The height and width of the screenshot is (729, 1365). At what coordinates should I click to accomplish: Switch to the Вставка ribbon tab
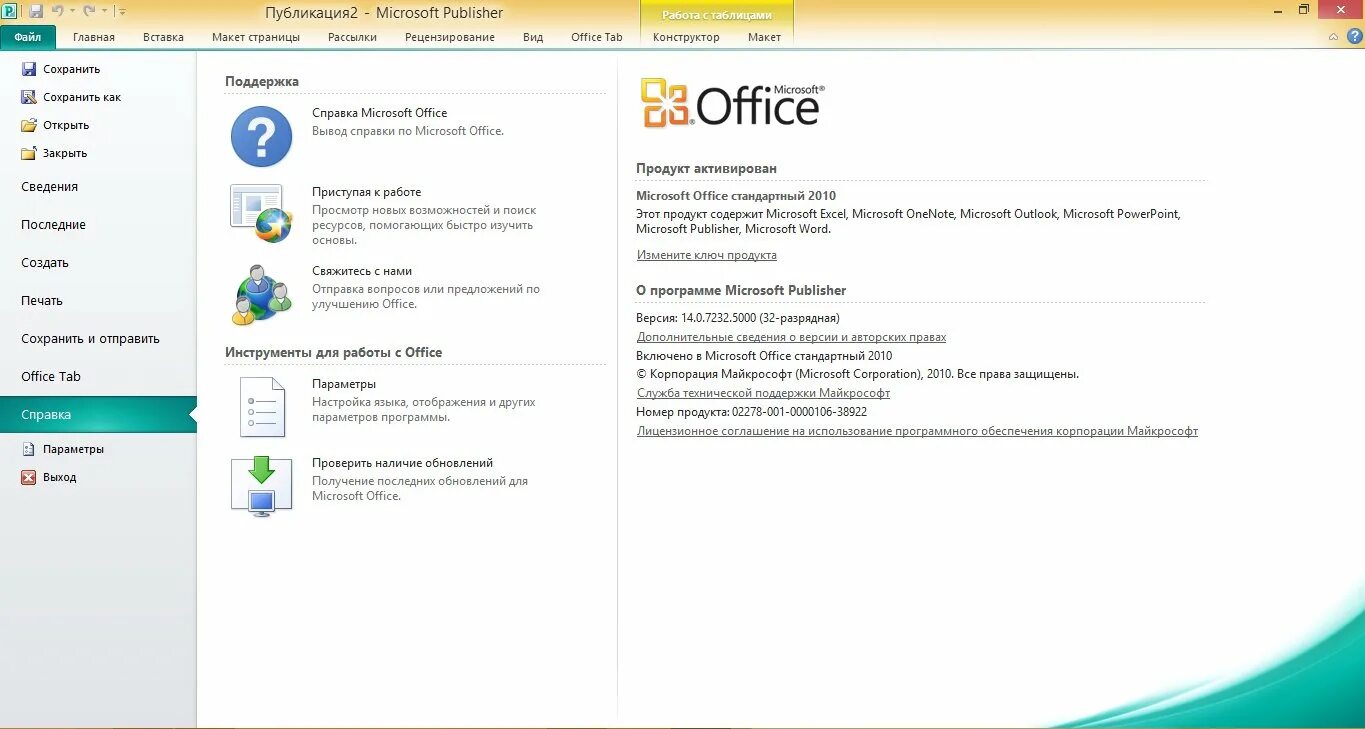(x=163, y=37)
